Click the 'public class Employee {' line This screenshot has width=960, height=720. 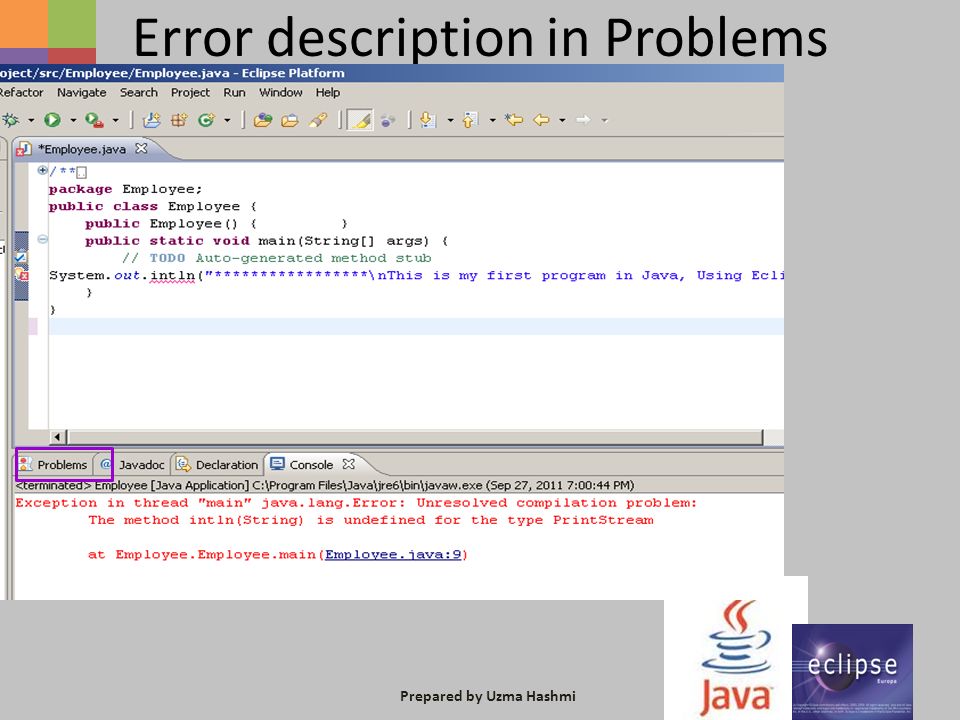point(153,206)
